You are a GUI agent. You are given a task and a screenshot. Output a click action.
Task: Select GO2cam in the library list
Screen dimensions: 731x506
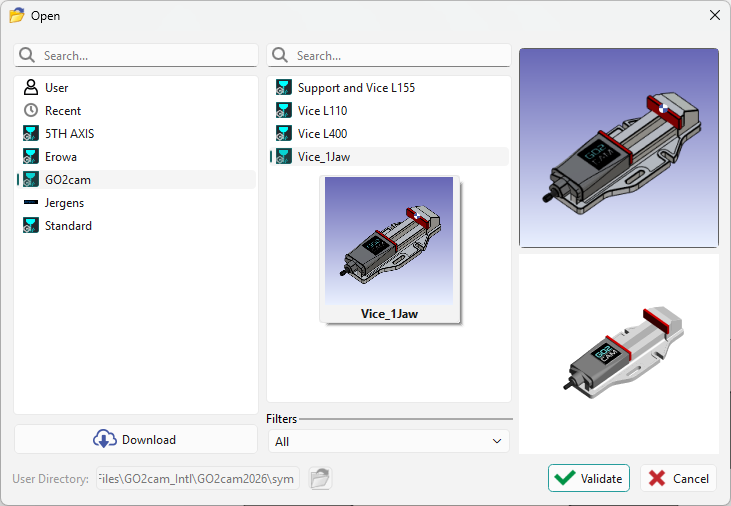68,180
